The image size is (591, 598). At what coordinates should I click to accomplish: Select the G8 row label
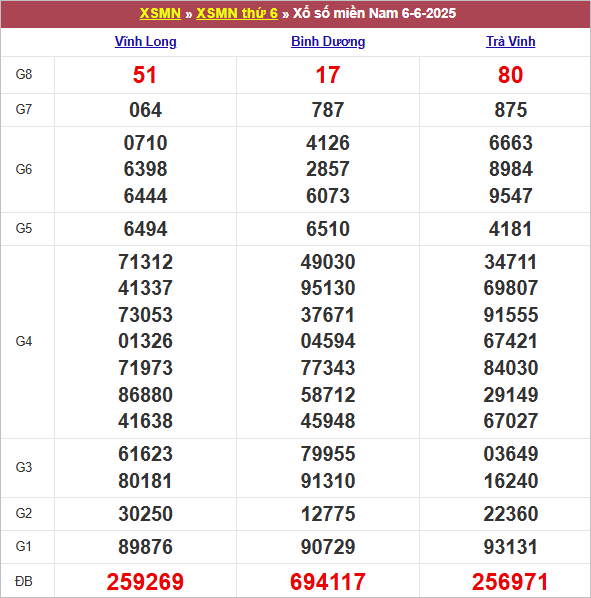pyautogui.click(x=24, y=74)
